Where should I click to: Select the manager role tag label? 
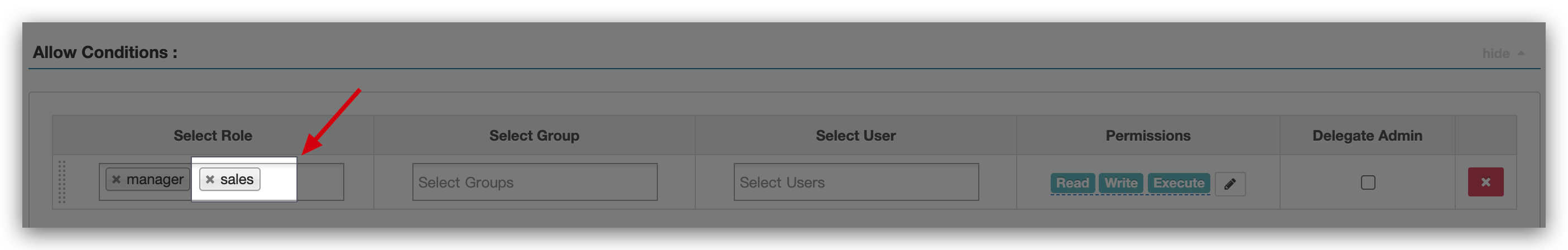(x=155, y=180)
